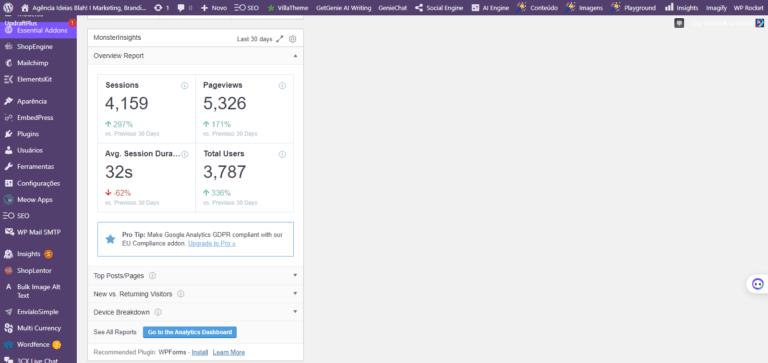Open Usuários sidebar menu
The width and height of the screenshot is (768, 363).
[38, 150]
